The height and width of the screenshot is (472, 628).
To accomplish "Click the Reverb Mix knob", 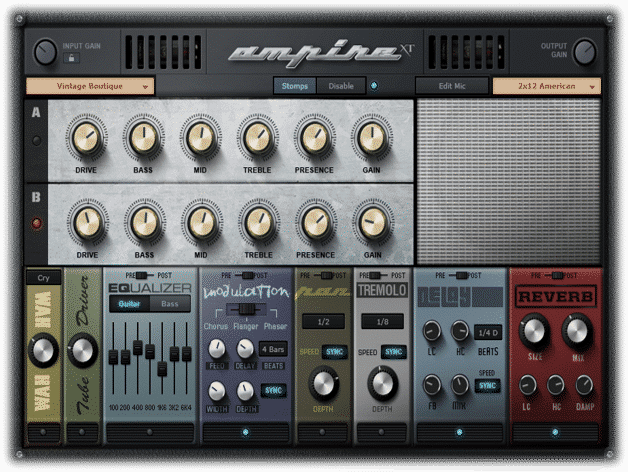I will tap(577, 332).
